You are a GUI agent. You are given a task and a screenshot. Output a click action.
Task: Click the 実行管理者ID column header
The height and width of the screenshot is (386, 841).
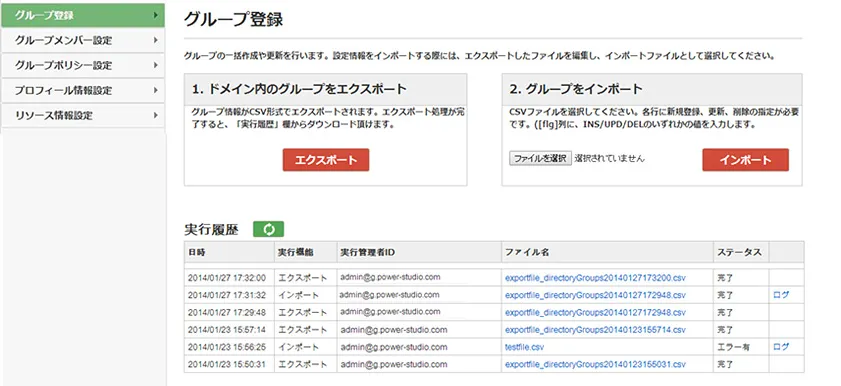point(419,252)
